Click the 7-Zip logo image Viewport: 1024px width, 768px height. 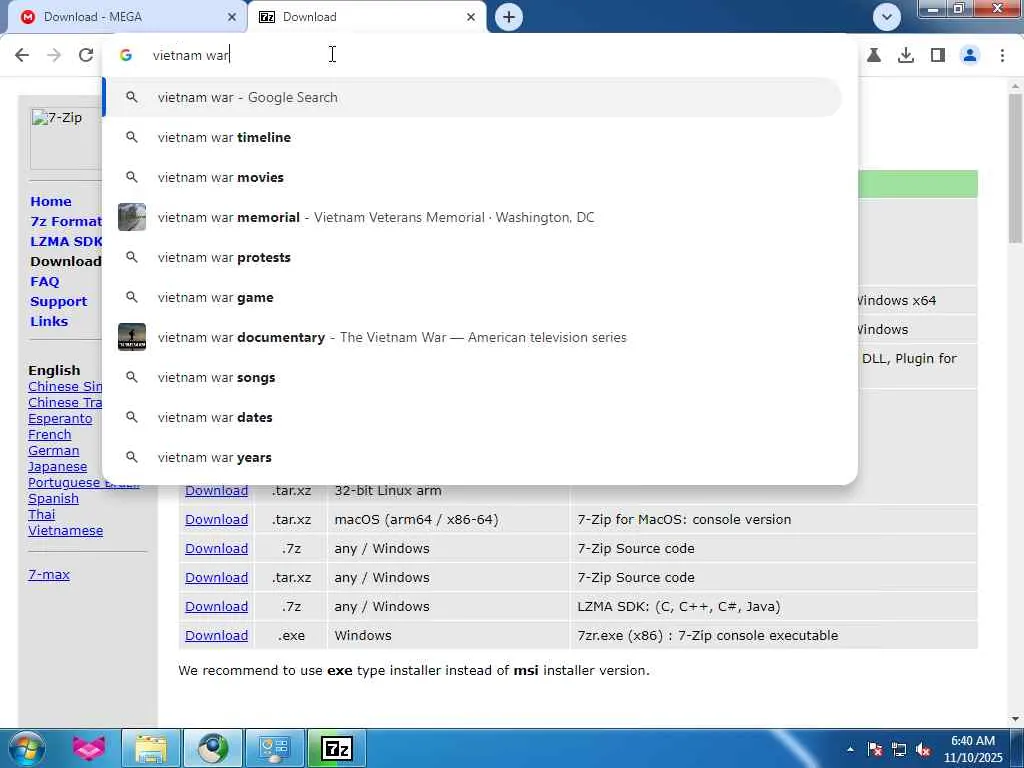[65, 139]
